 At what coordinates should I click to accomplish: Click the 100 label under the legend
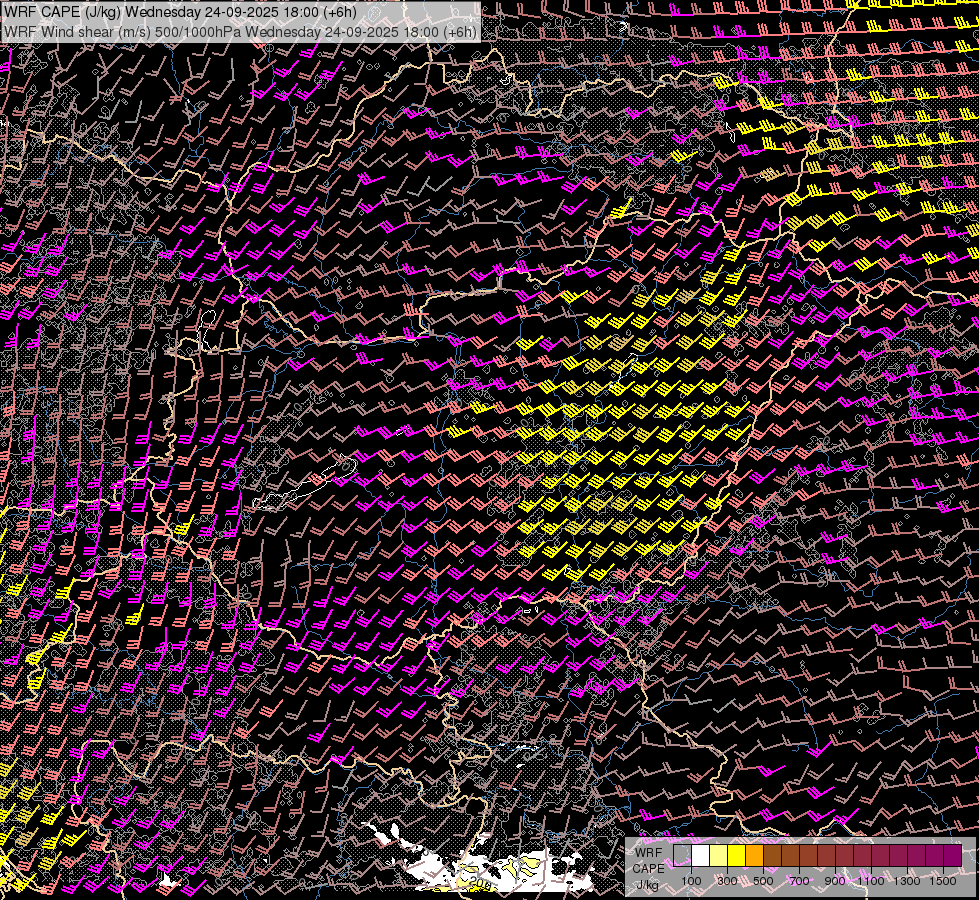point(691,881)
